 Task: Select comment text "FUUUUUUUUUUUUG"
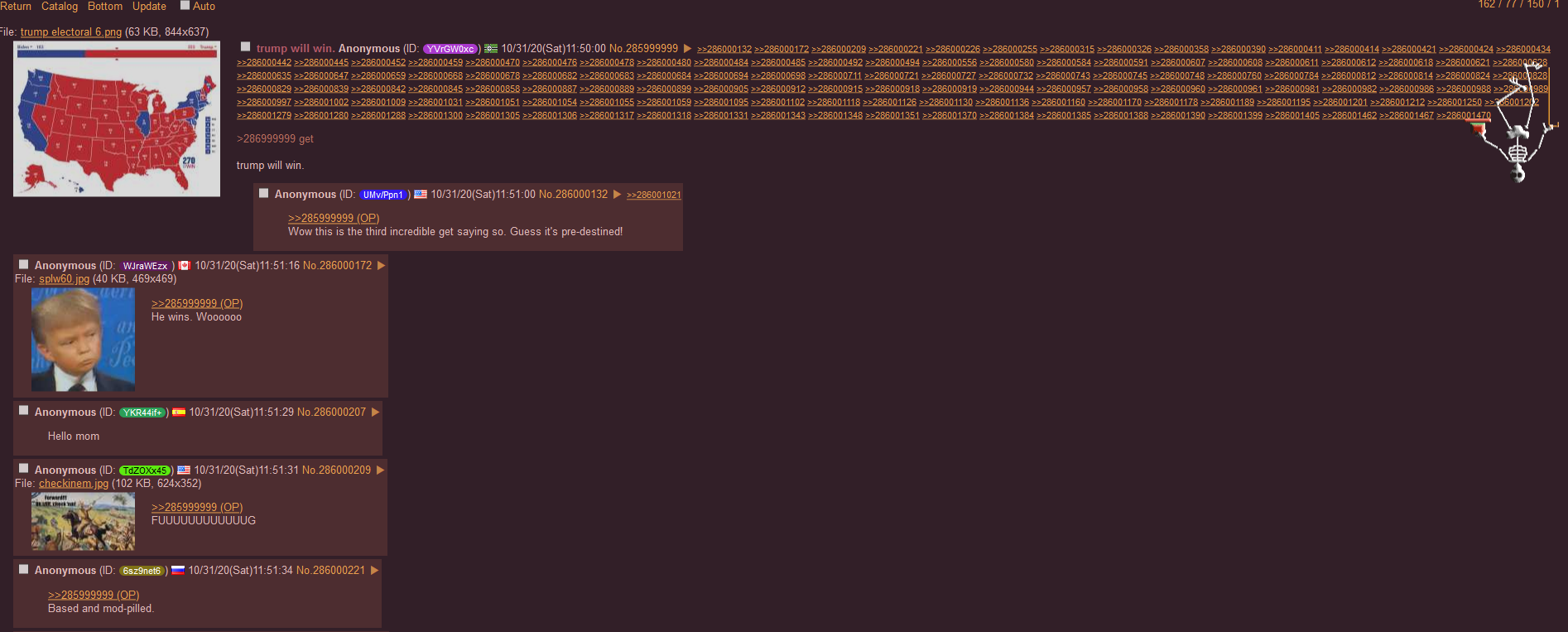pos(204,520)
